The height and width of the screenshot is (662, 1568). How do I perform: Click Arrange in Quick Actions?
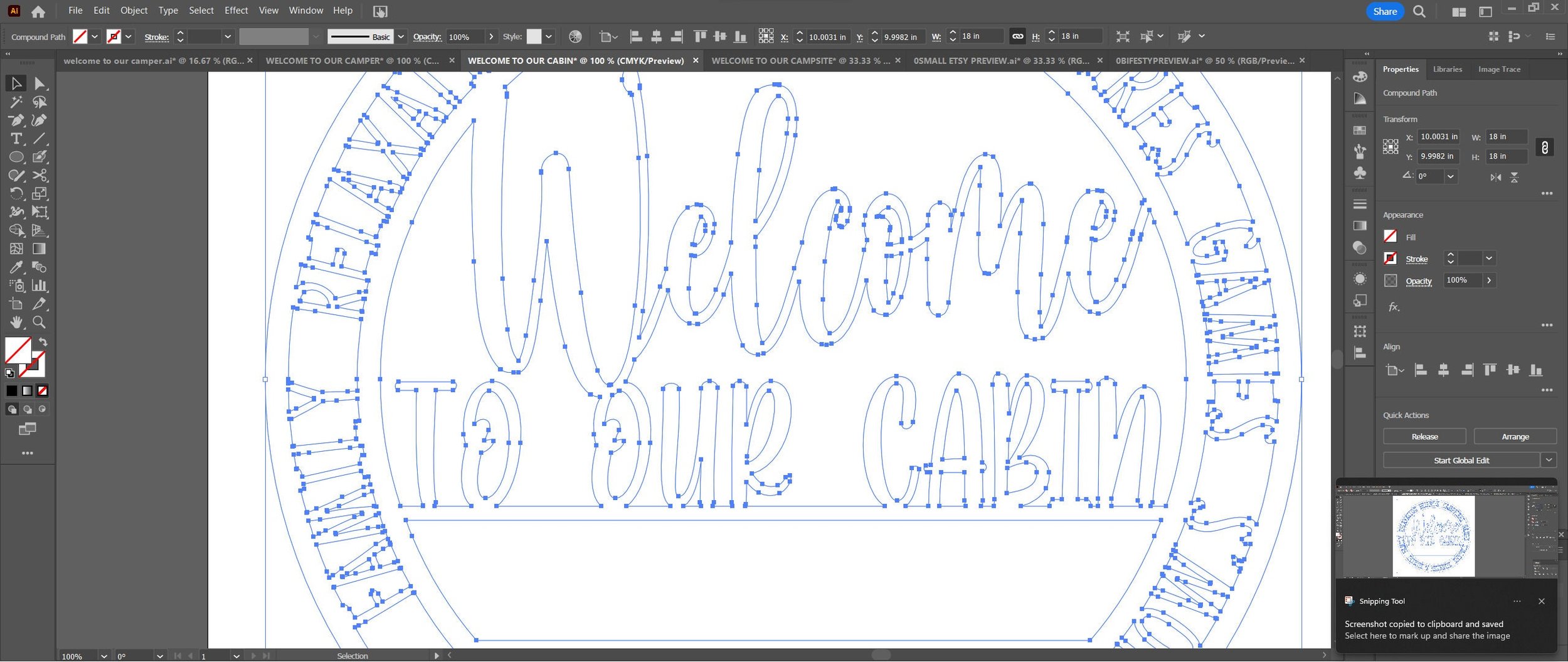coord(1515,437)
